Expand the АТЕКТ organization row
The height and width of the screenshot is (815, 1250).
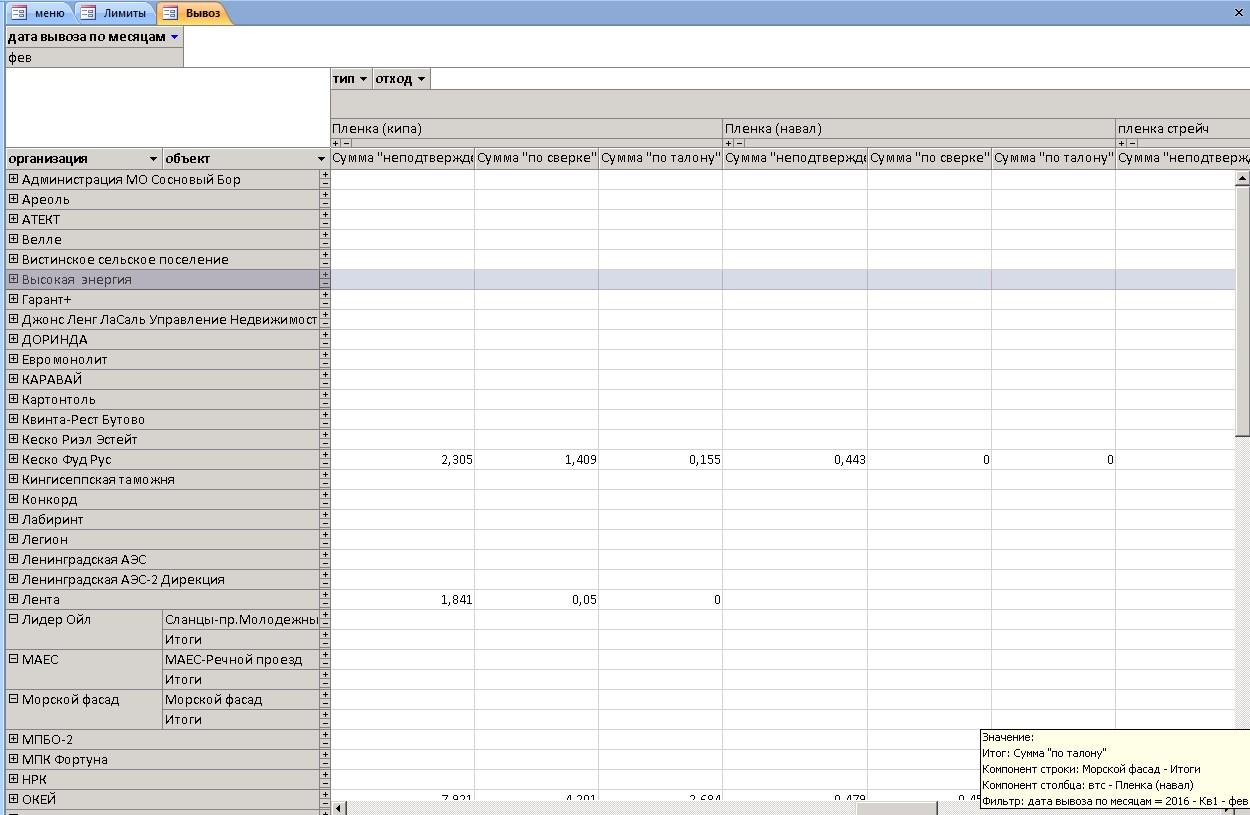pyautogui.click(x=14, y=219)
